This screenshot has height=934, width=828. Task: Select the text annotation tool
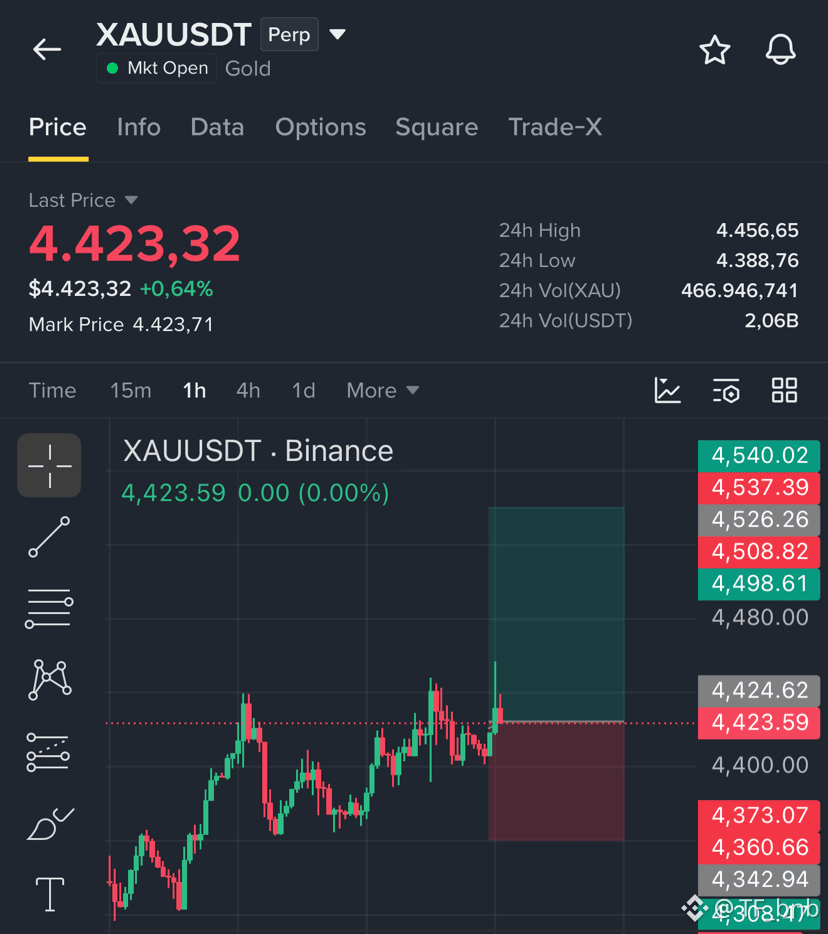(50, 894)
